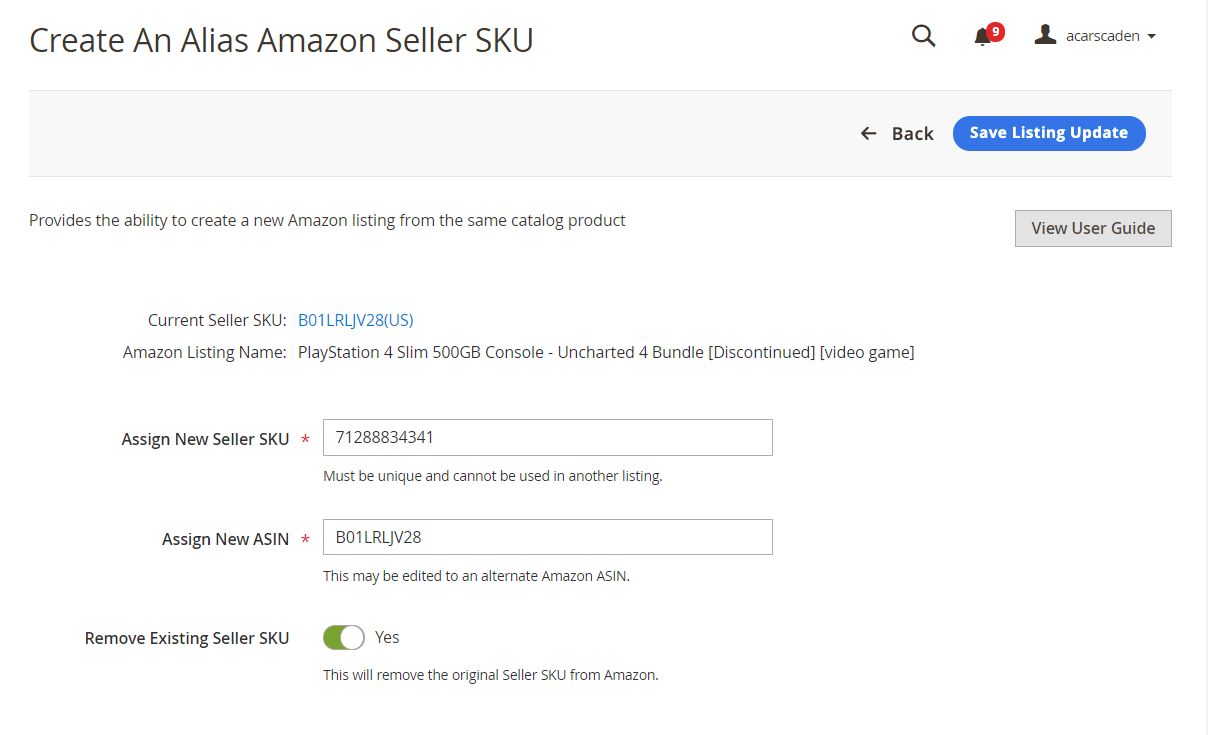Viewport: 1208px width, 735px height.
Task: Open the B01LRLJV28(US) seller SKU link
Action: (x=356, y=320)
